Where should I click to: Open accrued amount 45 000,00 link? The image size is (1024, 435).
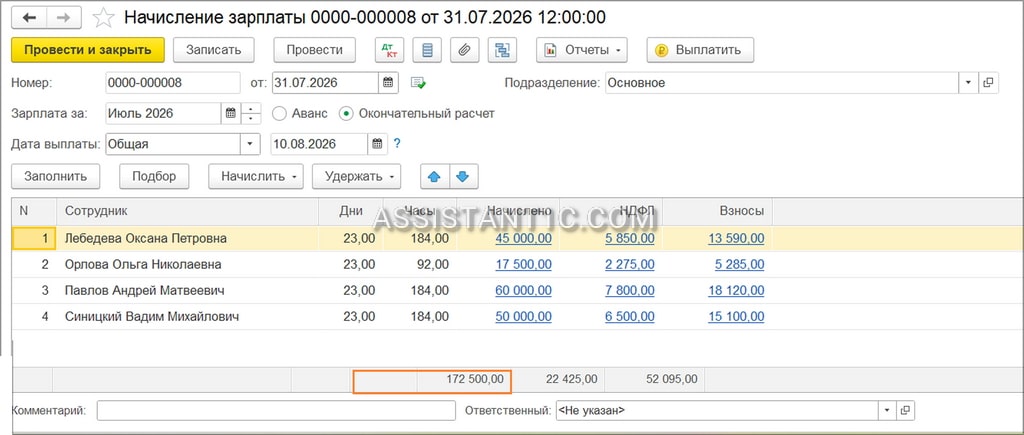click(523, 238)
